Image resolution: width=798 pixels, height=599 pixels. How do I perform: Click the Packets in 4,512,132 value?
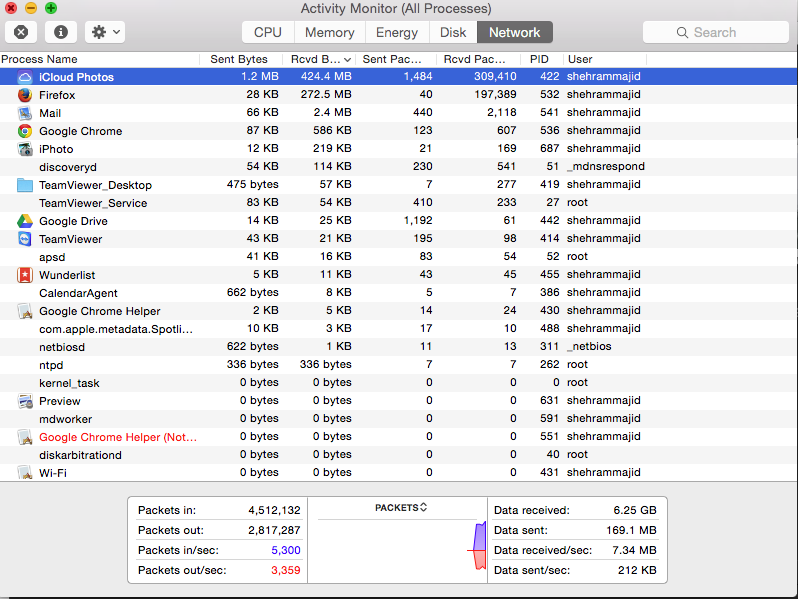(x=274, y=510)
